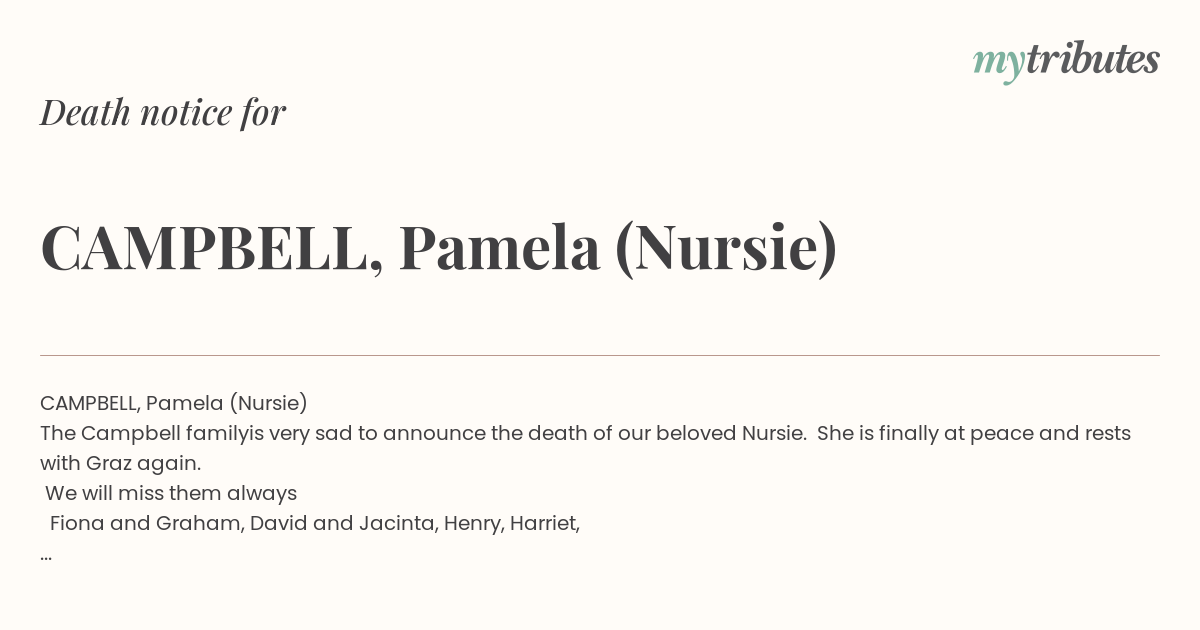Click the "We will miss them always" line

pyautogui.click(x=171, y=493)
